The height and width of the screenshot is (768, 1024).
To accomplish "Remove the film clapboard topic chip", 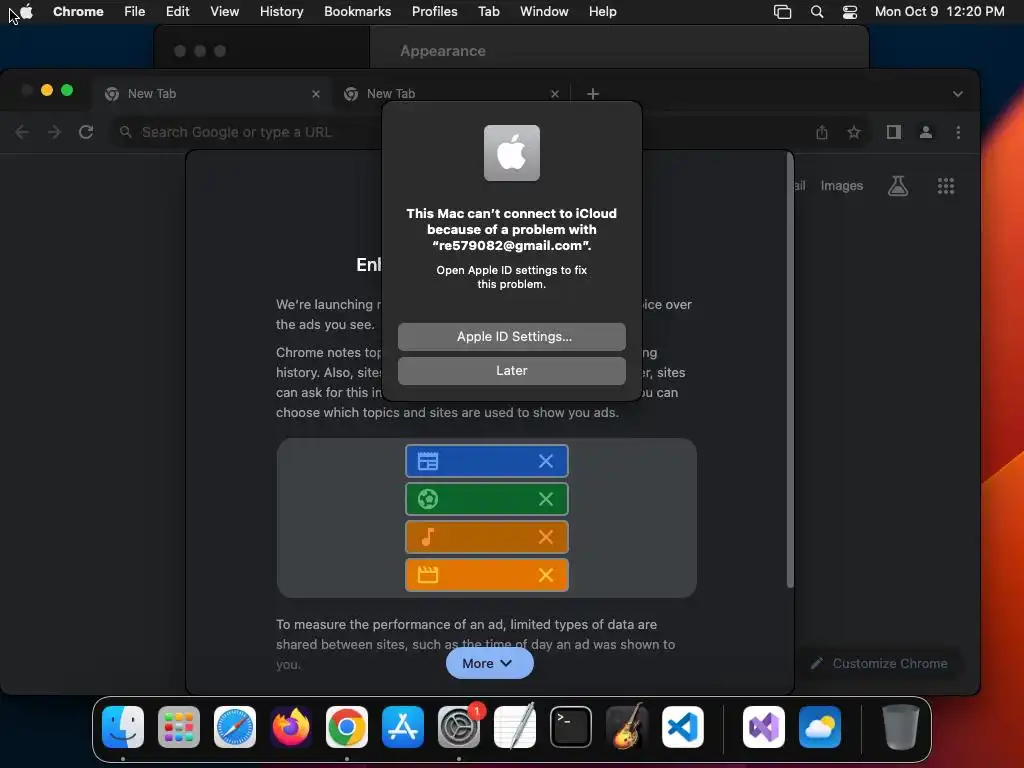I will click(546, 575).
